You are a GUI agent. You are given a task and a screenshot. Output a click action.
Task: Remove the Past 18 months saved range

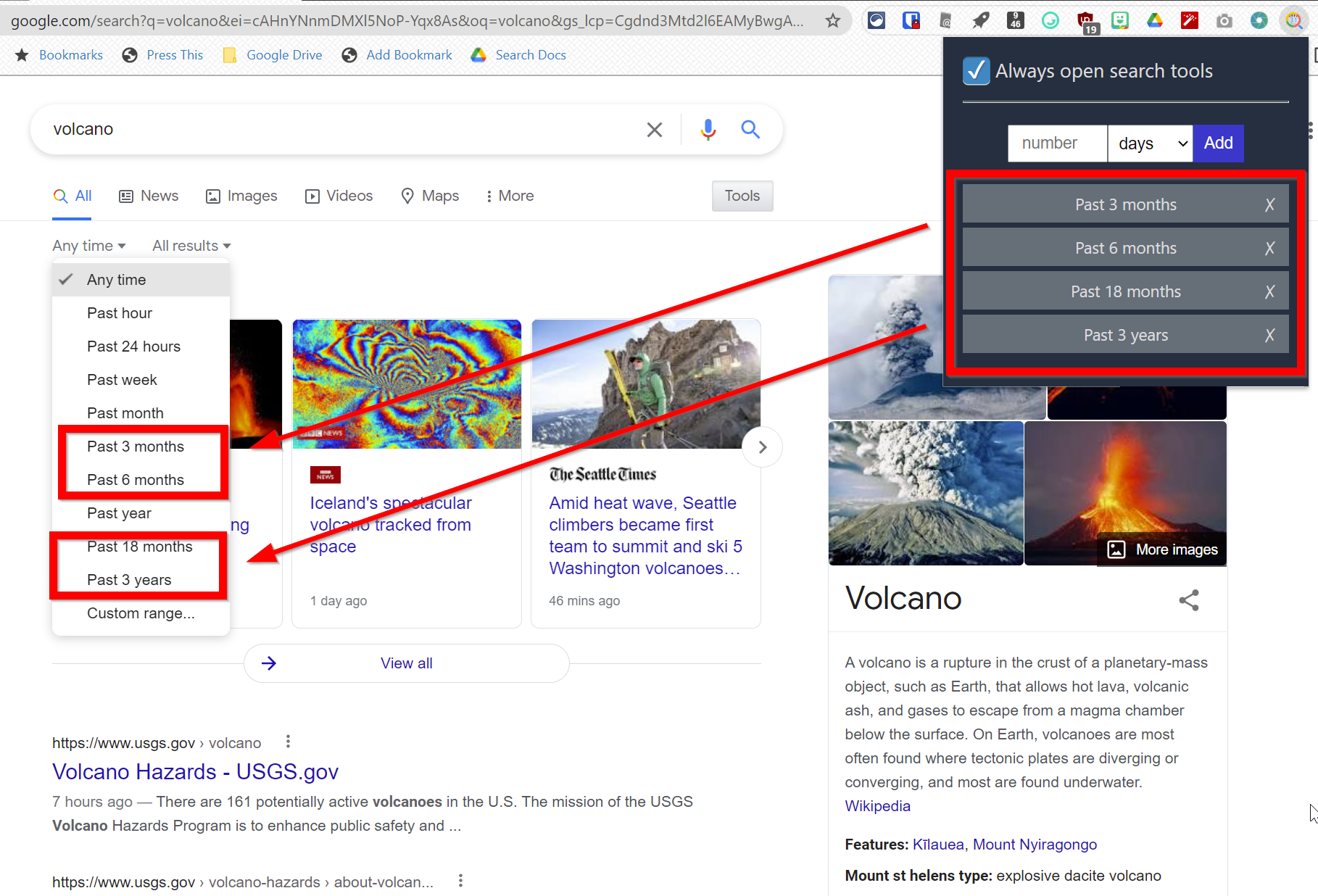pos(1269,291)
